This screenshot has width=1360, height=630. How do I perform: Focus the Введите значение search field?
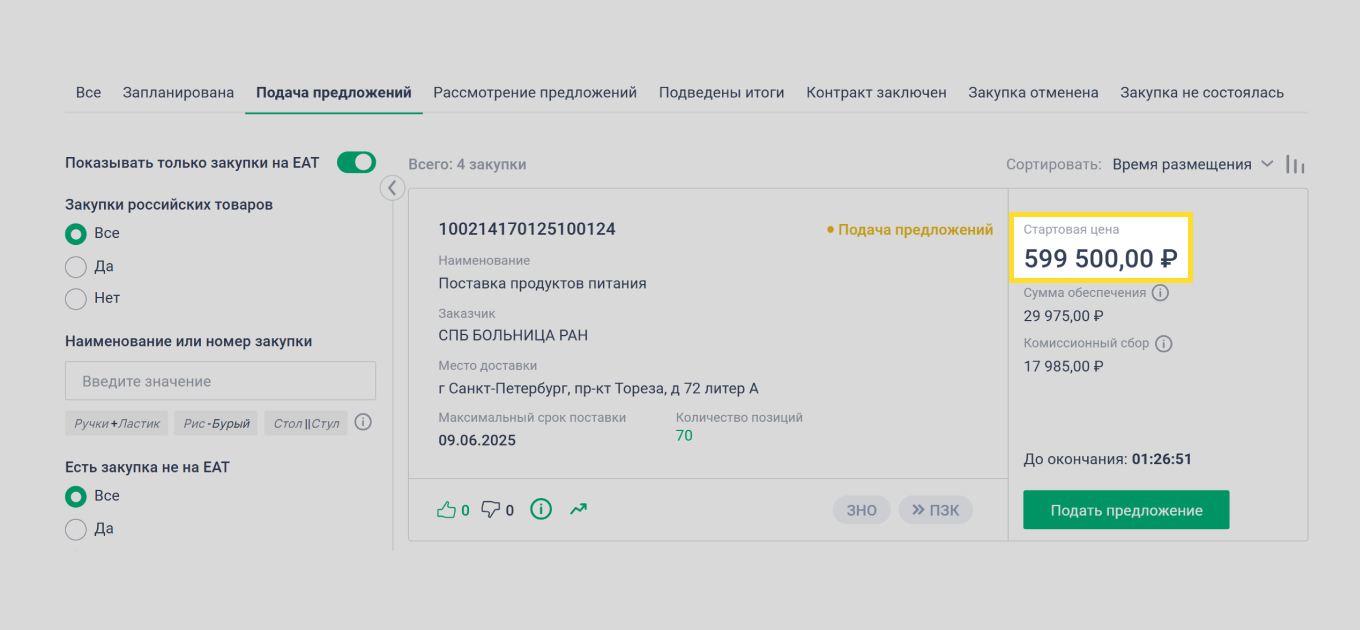tap(220, 381)
